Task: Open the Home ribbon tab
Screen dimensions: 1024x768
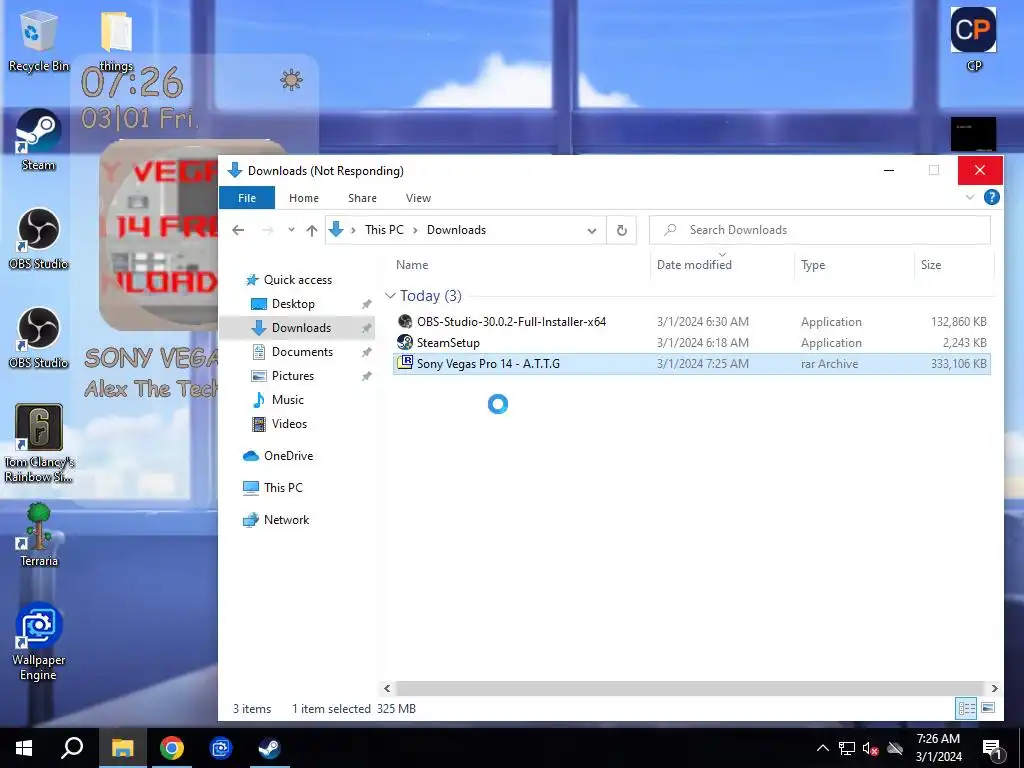Action: 304,198
